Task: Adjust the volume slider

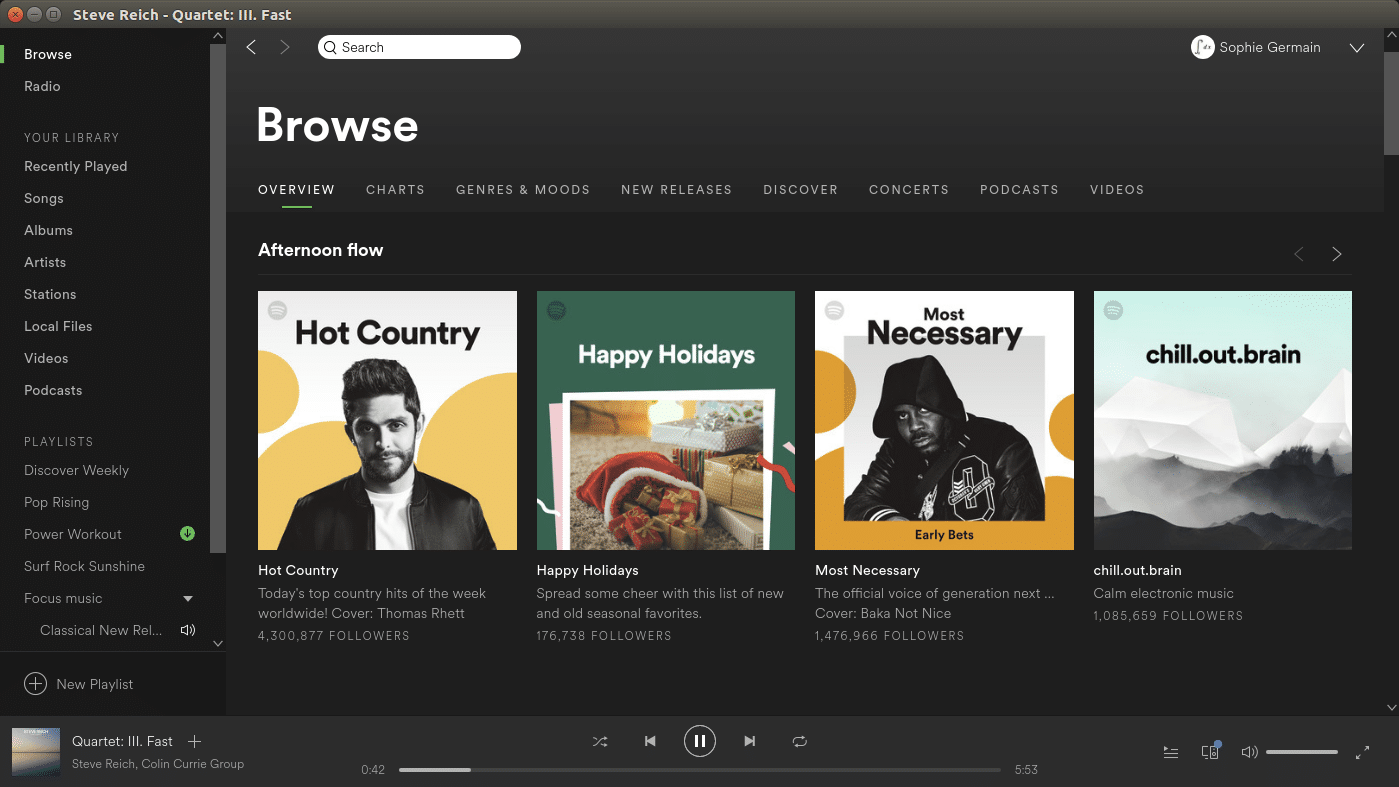Action: point(1302,752)
